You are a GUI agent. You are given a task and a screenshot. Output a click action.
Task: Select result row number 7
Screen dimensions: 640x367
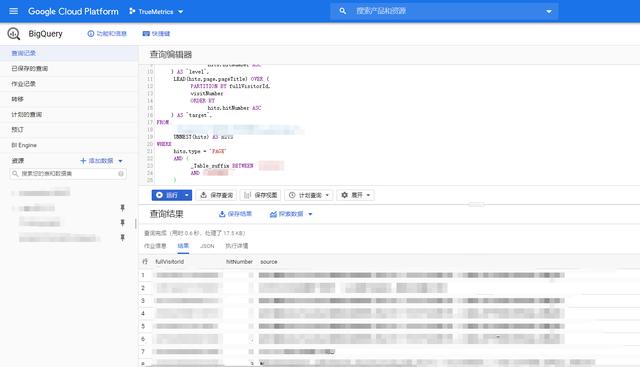point(143,351)
